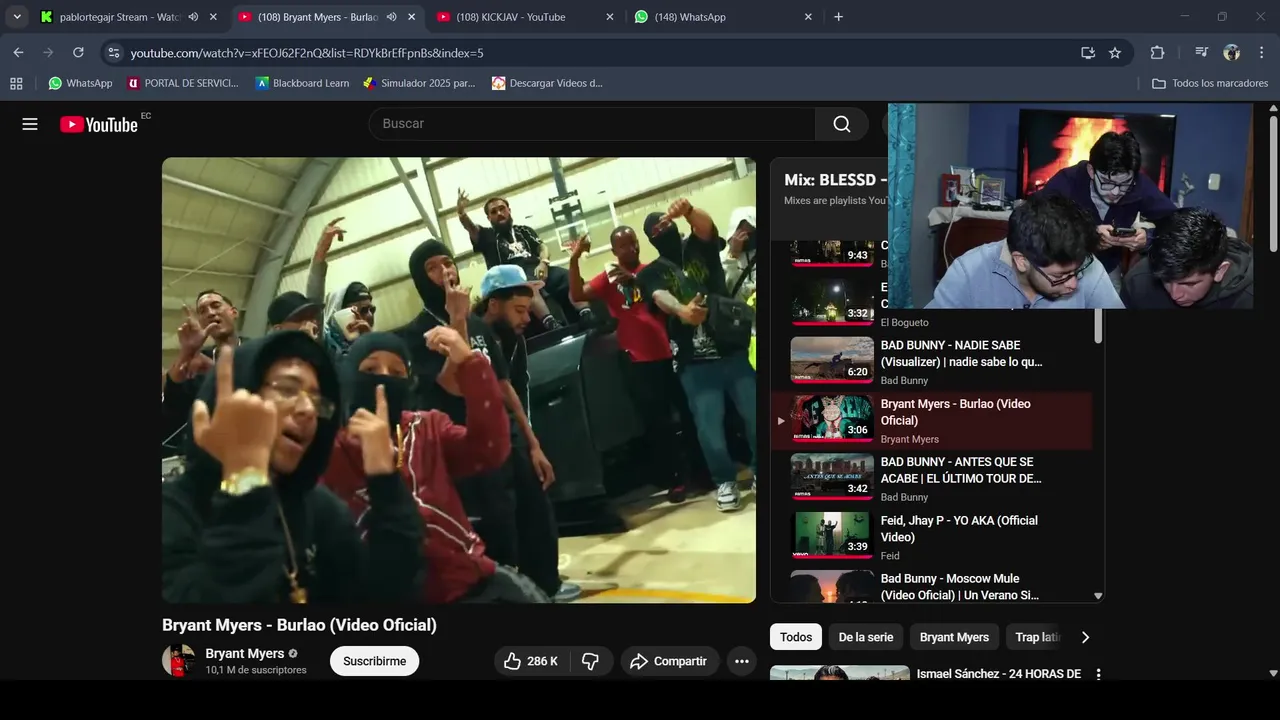Open the three-dot more actions menu
Screen dimensions: 1280x720
coord(741,661)
